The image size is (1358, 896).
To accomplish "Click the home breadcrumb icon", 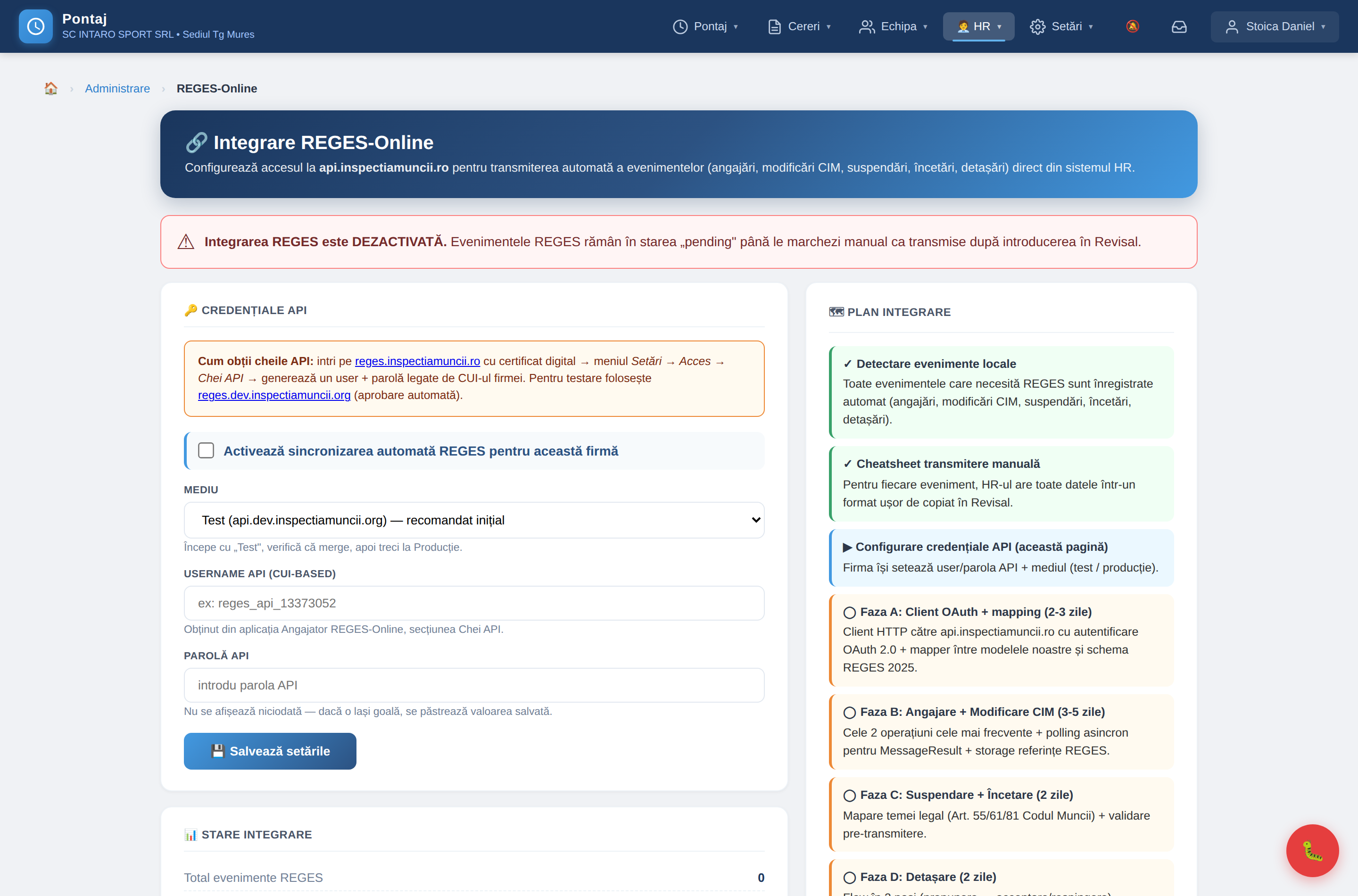I will pos(51,89).
